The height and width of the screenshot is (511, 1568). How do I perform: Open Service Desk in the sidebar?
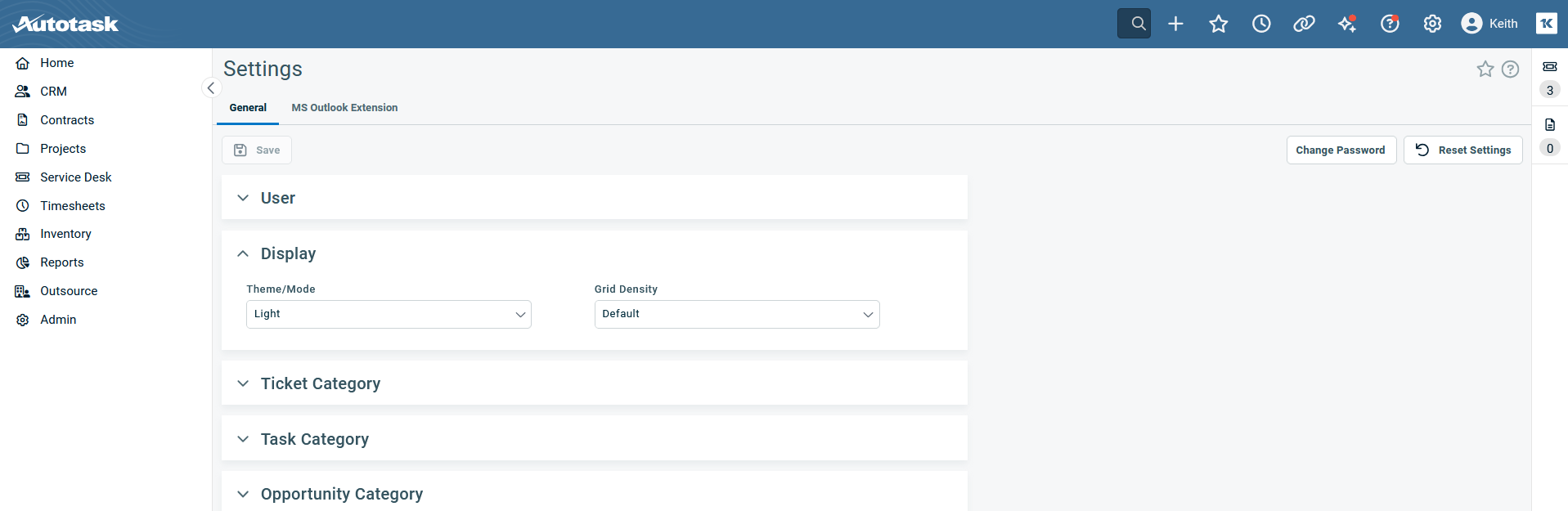[75, 177]
